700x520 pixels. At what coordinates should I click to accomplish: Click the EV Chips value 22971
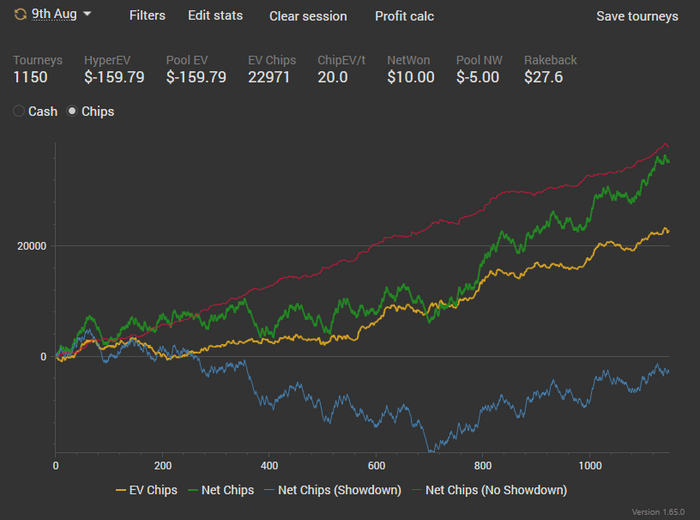point(269,77)
